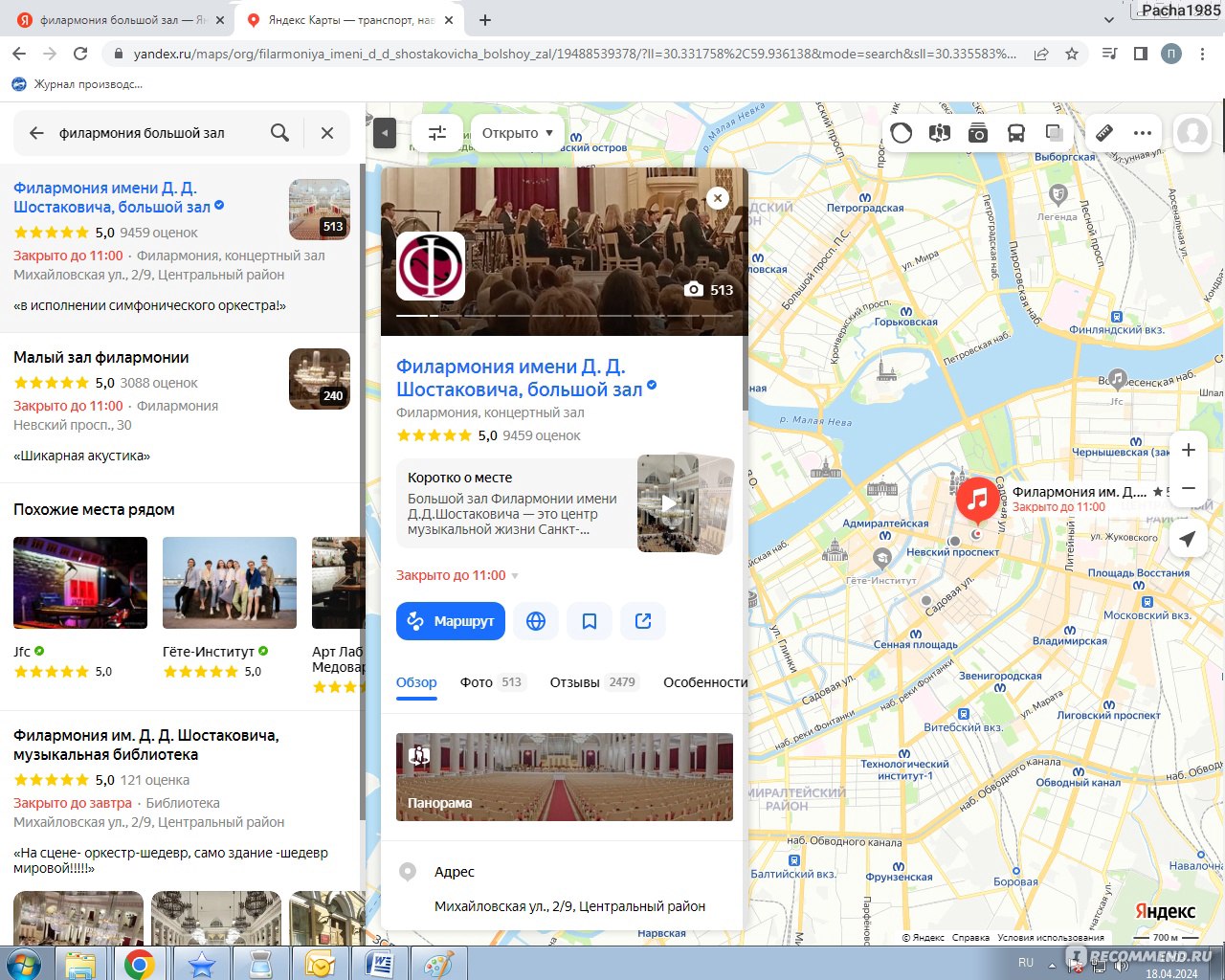Select 'Малый зал филармонии' result
The width and height of the screenshot is (1225, 980).
[101, 357]
